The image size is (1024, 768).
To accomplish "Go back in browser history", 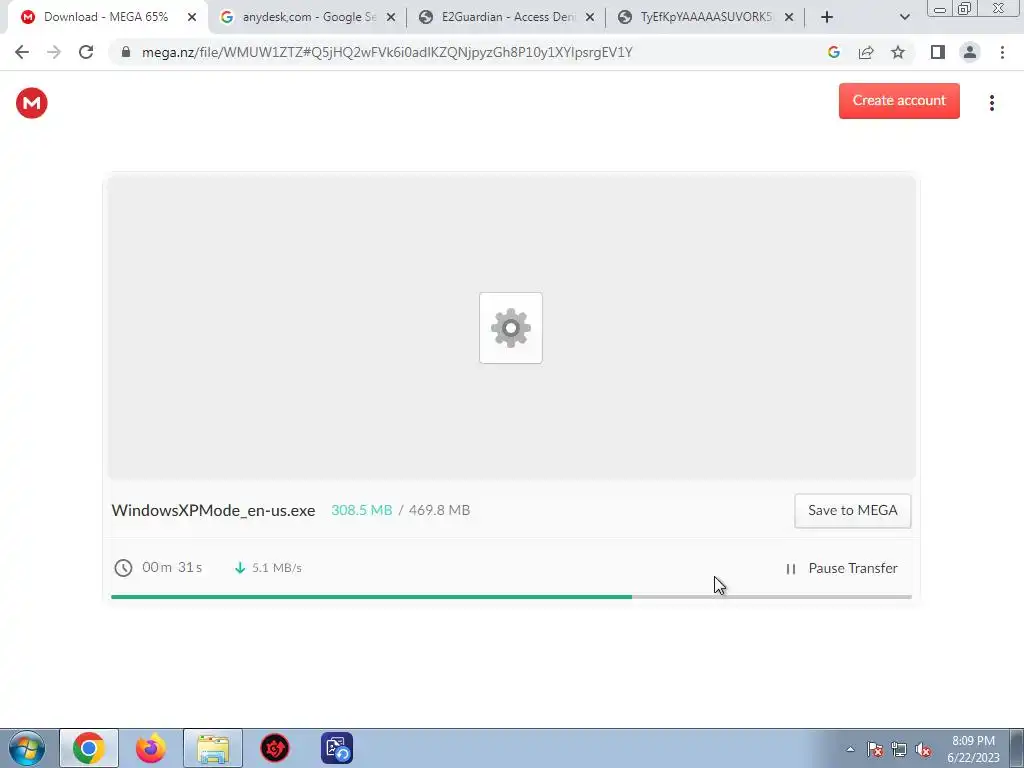I will click(x=22, y=52).
